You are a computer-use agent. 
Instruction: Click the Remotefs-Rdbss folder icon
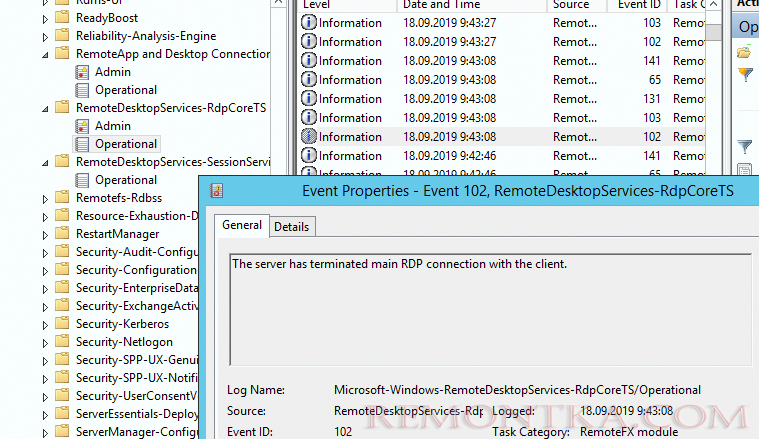[62, 197]
